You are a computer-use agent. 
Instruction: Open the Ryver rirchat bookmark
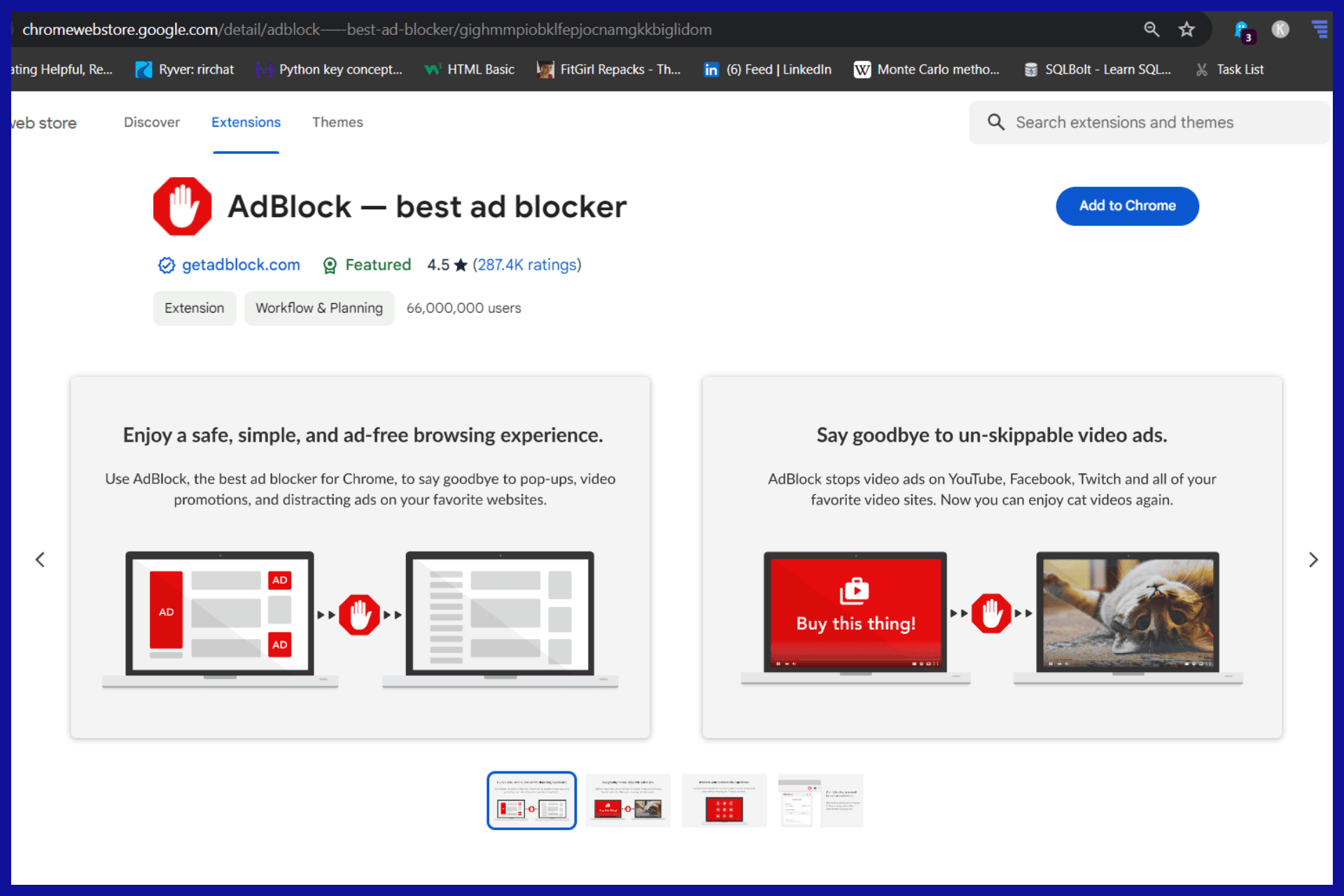185,69
